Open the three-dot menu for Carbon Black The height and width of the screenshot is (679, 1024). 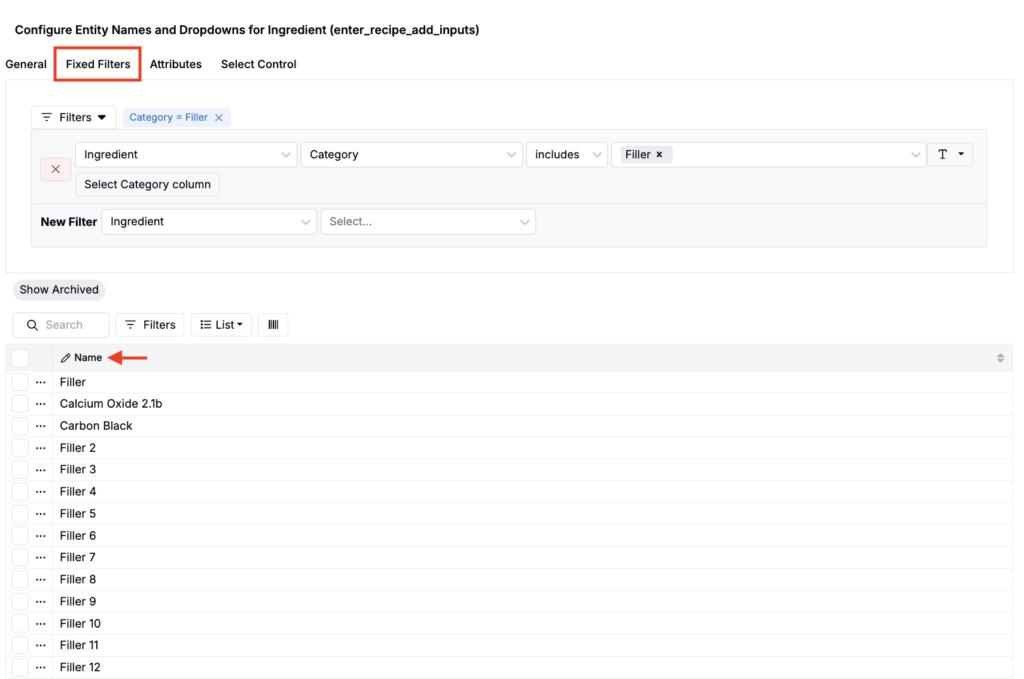click(41, 426)
